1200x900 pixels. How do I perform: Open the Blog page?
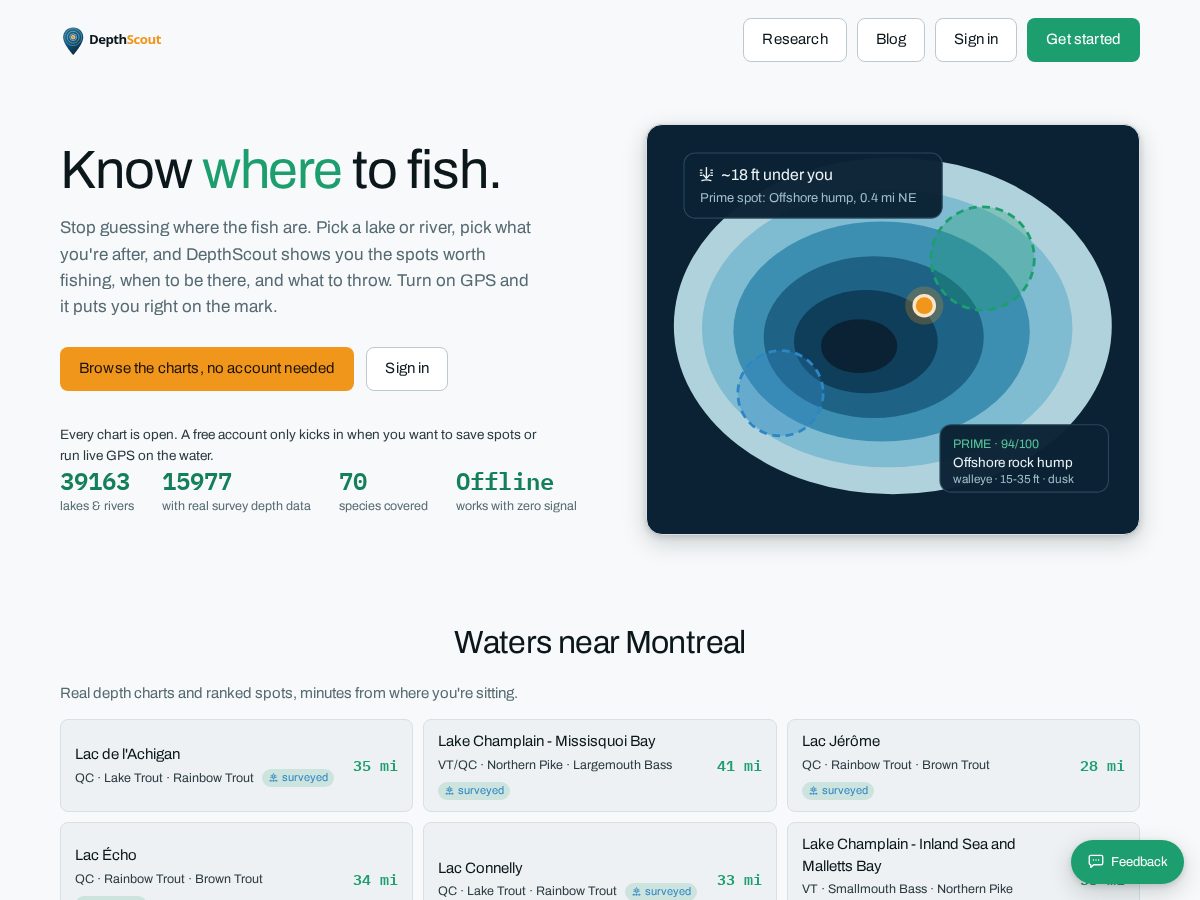[891, 40]
